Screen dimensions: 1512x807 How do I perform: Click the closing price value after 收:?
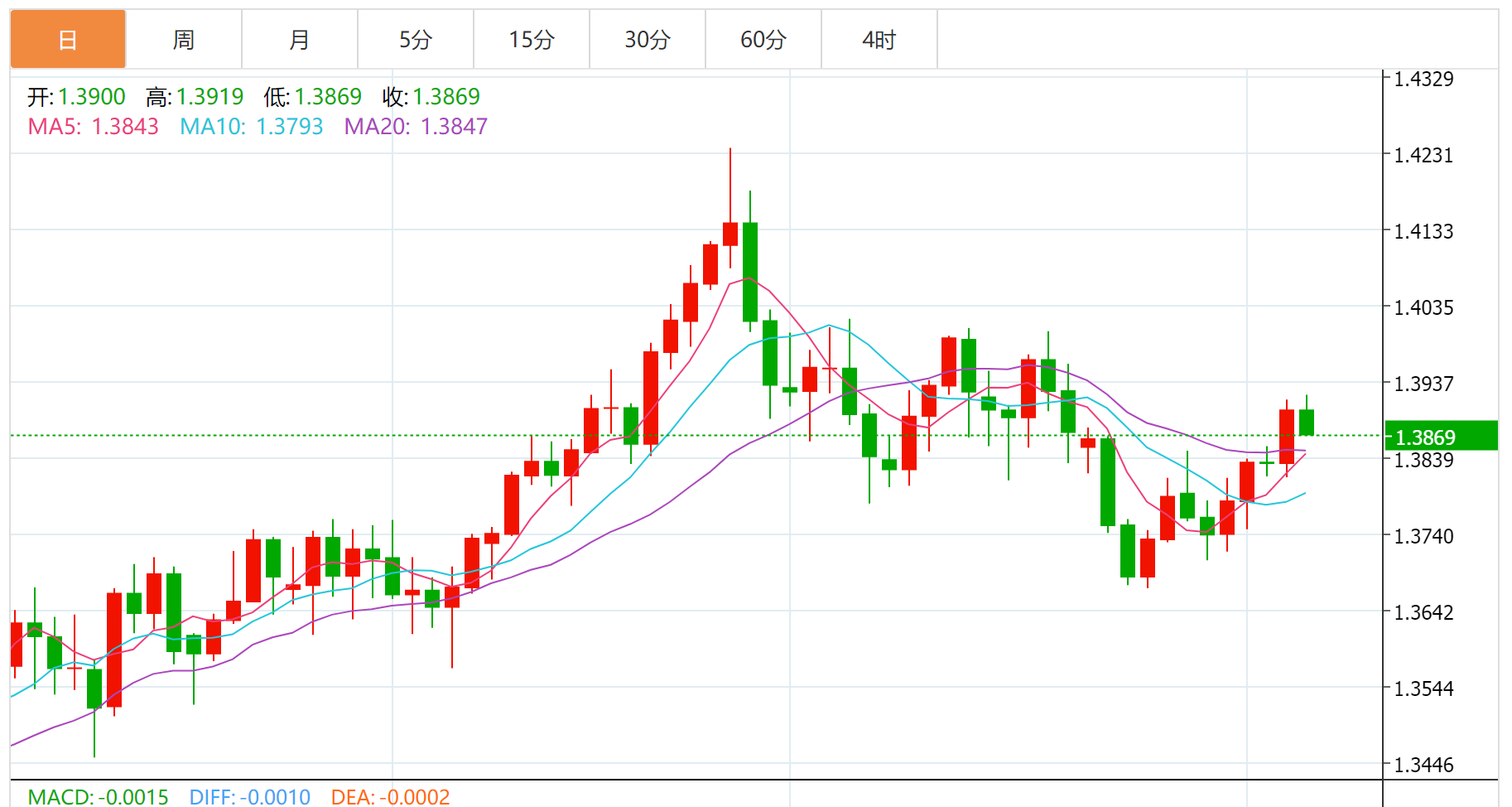coord(446,97)
